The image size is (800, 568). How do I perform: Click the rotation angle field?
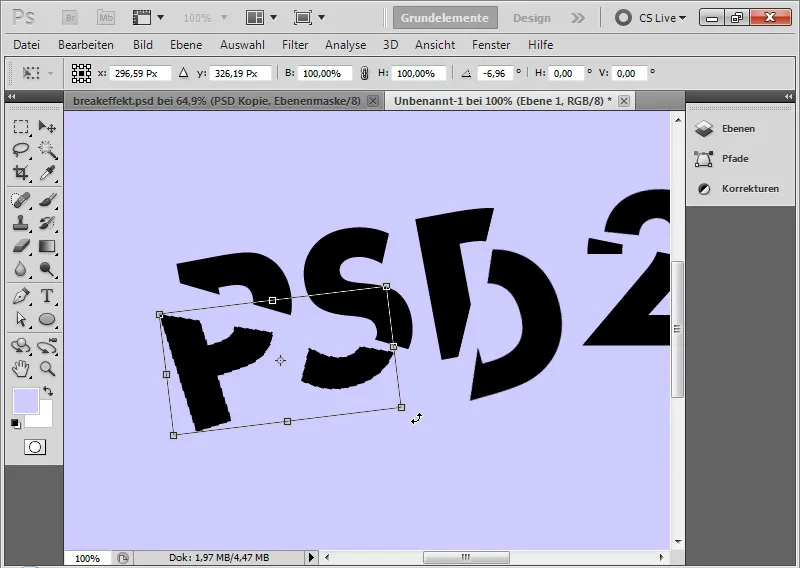click(494, 73)
